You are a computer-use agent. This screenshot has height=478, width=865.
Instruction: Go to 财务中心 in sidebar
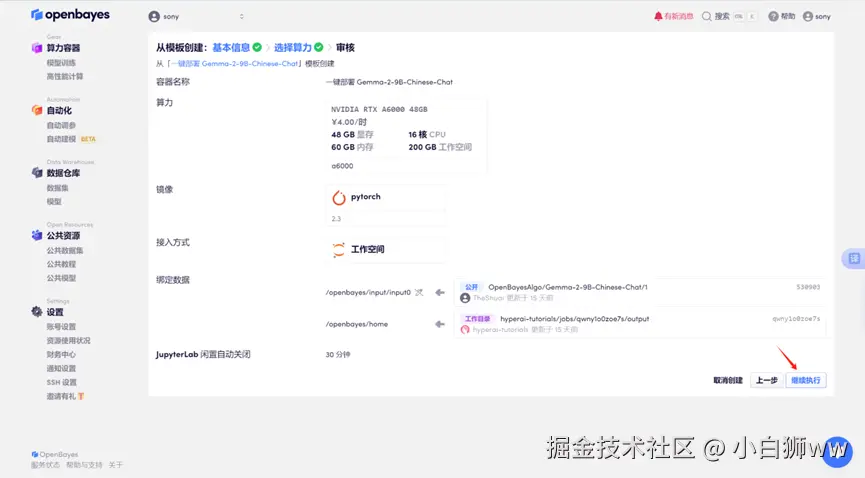(x=61, y=354)
